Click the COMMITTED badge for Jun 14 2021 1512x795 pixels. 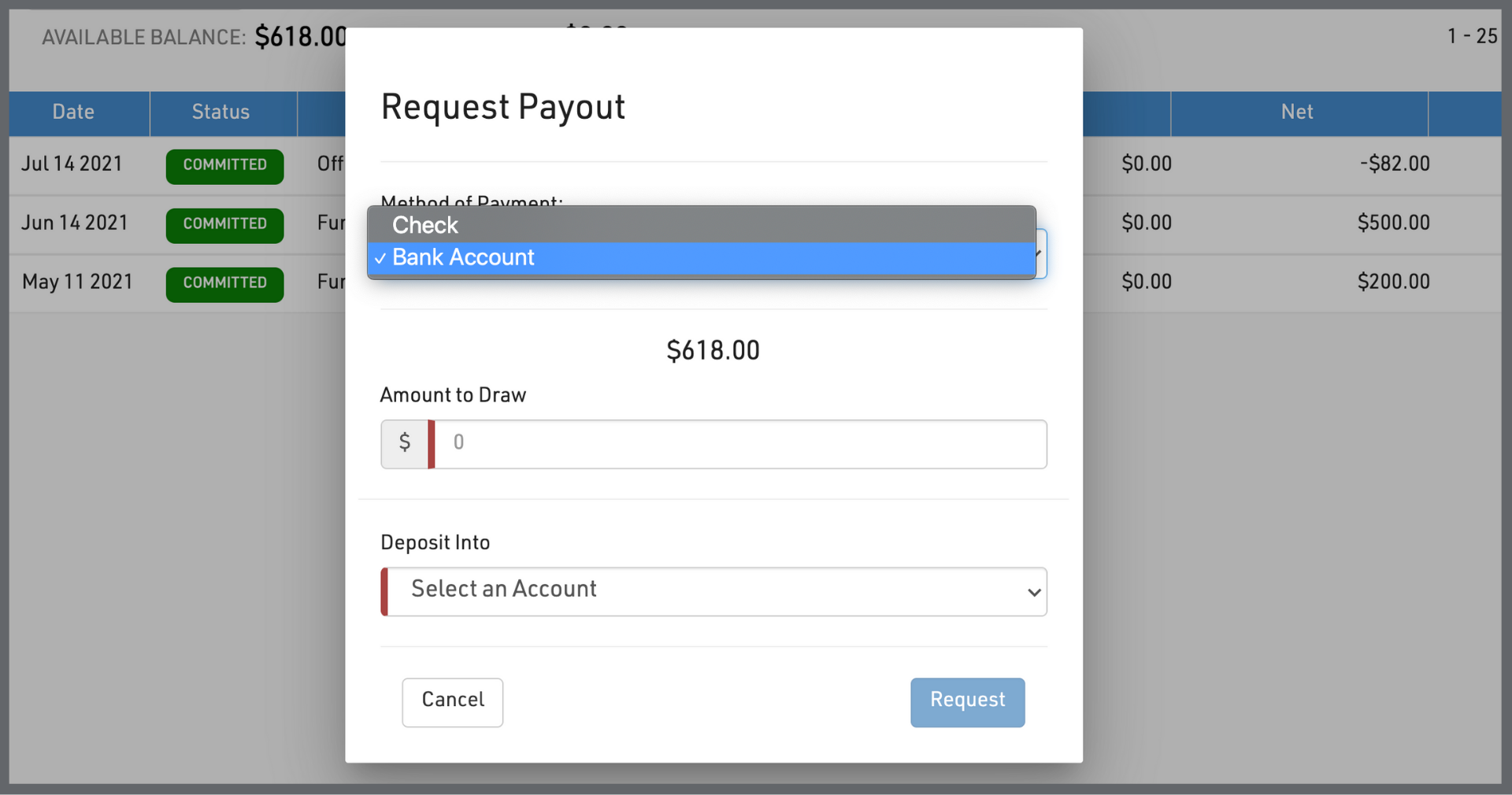point(224,225)
